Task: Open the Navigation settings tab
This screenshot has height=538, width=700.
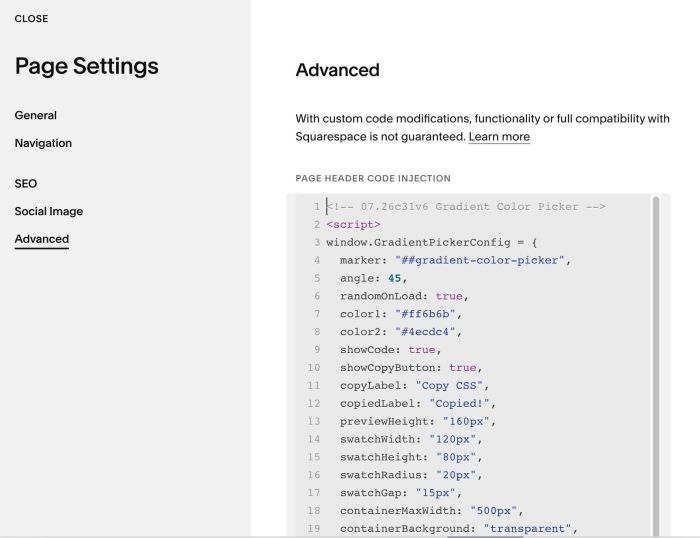Action: (43, 143)
